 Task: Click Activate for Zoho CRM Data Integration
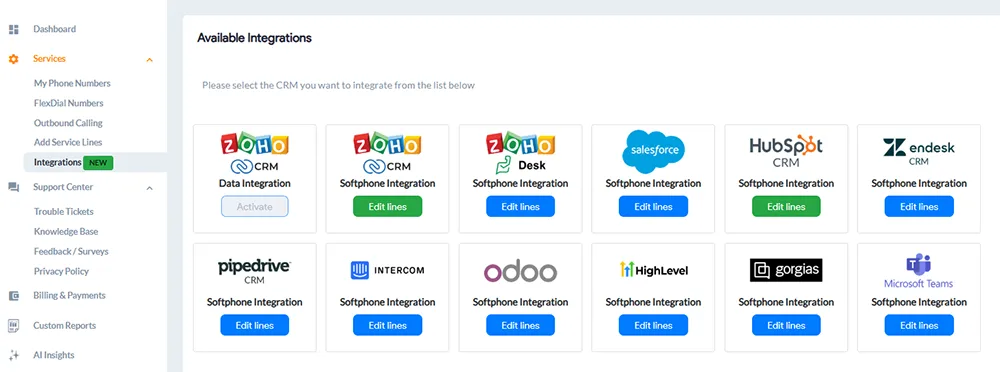click(x=254, y=207)
